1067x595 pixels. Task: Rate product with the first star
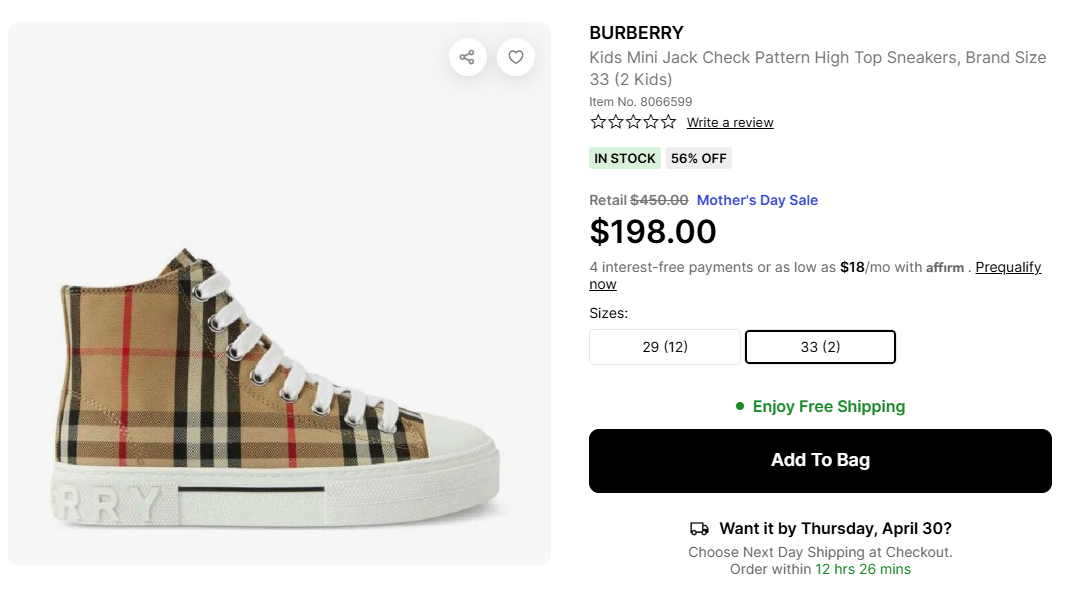click(x=598, y=122)
